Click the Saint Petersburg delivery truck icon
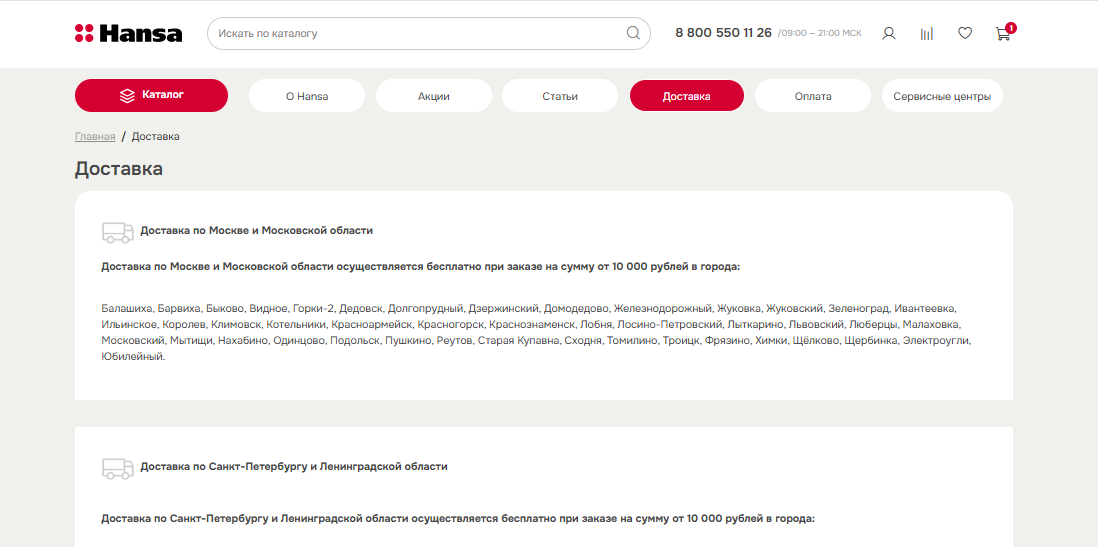This screenshot has width=1098, height=547. 117,469
